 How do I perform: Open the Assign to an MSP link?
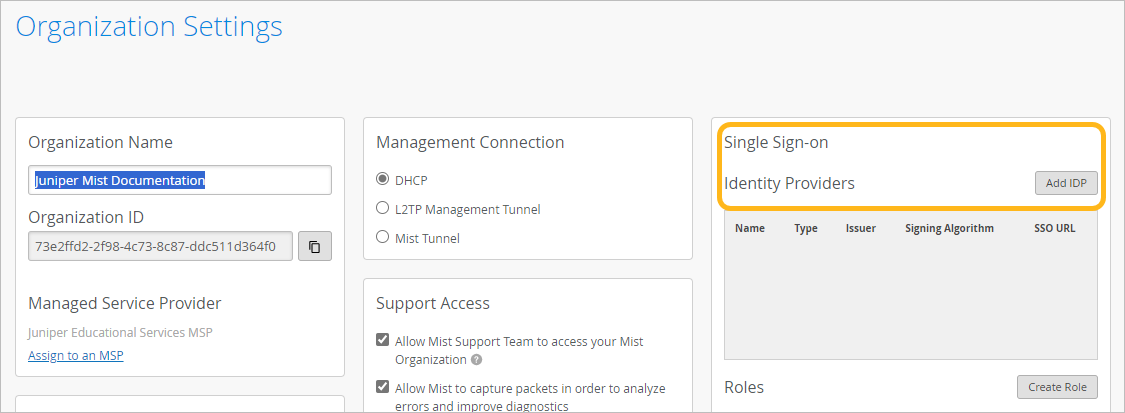tap(76, 356)
